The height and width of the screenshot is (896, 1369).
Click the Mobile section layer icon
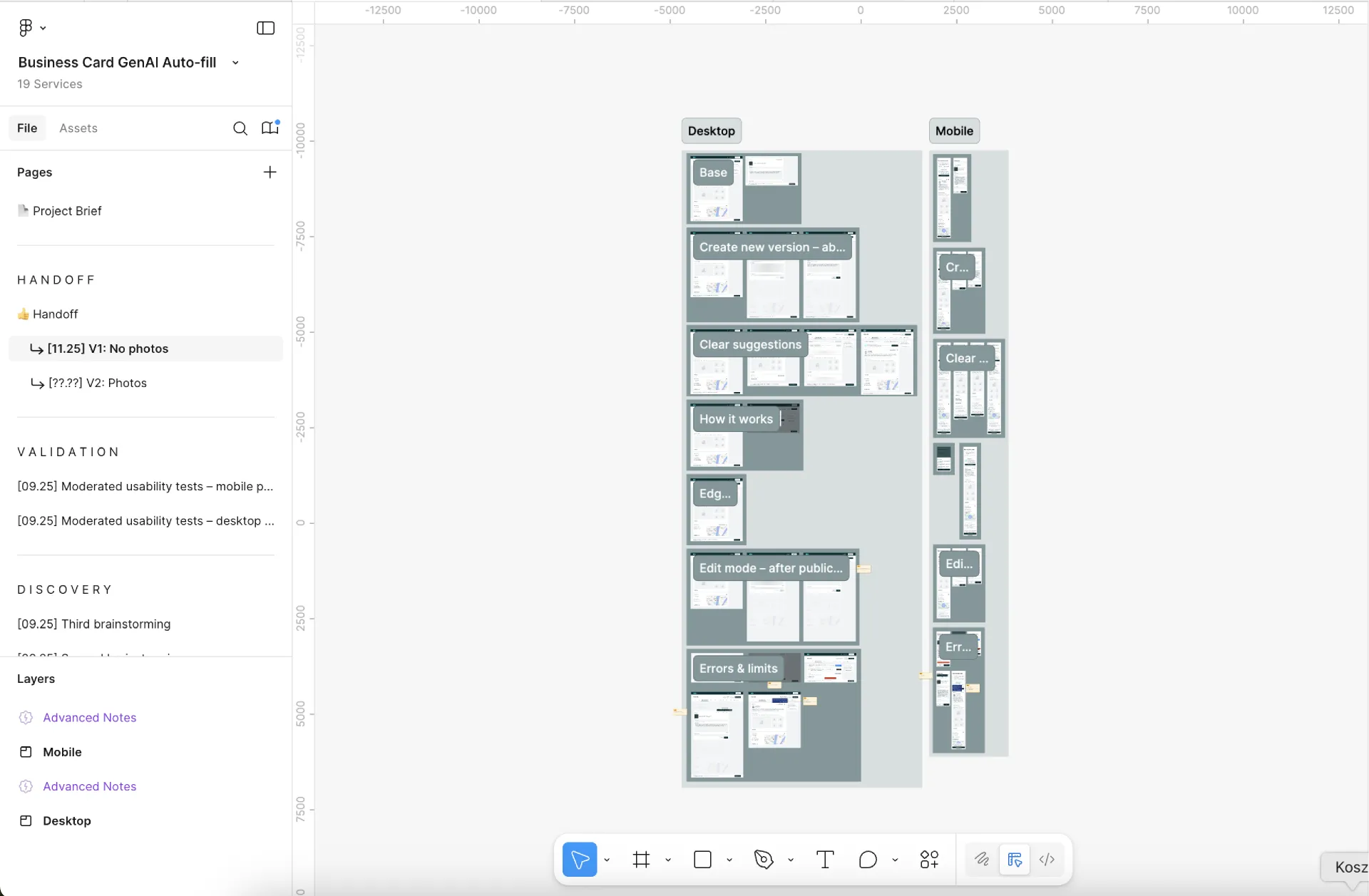point(26,752)
